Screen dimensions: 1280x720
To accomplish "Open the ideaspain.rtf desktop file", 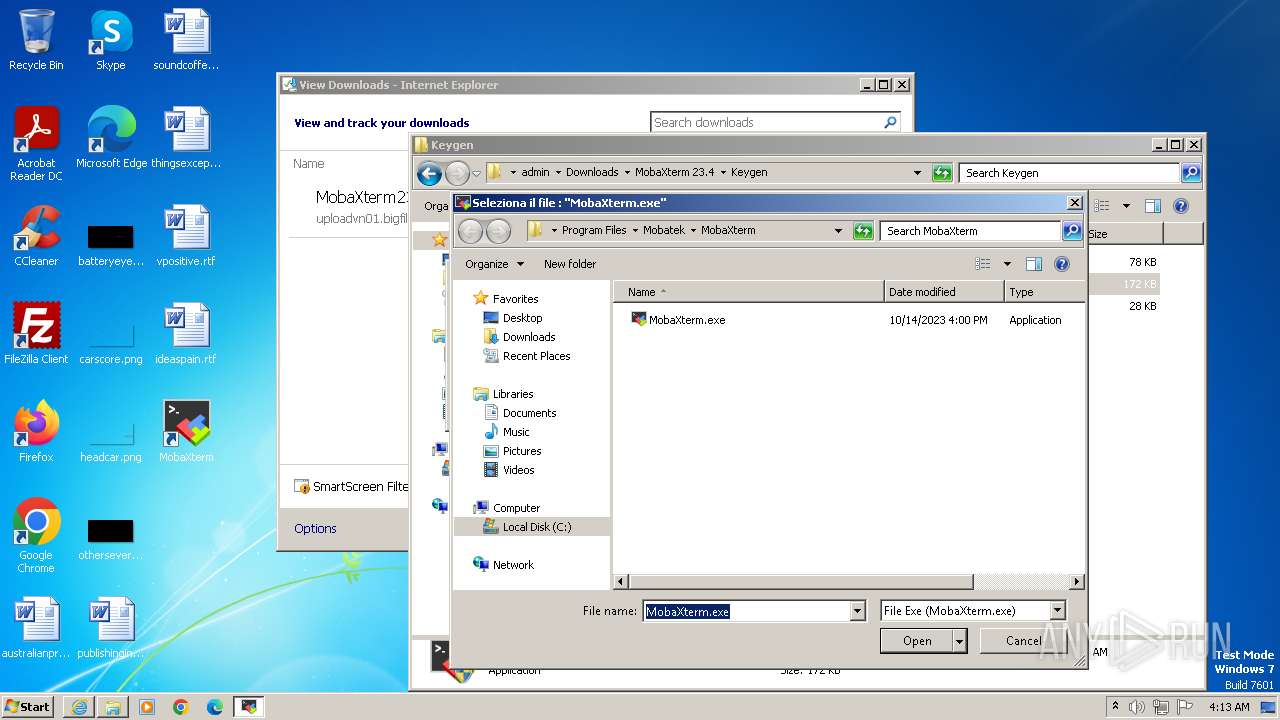I will coord(186,334).
